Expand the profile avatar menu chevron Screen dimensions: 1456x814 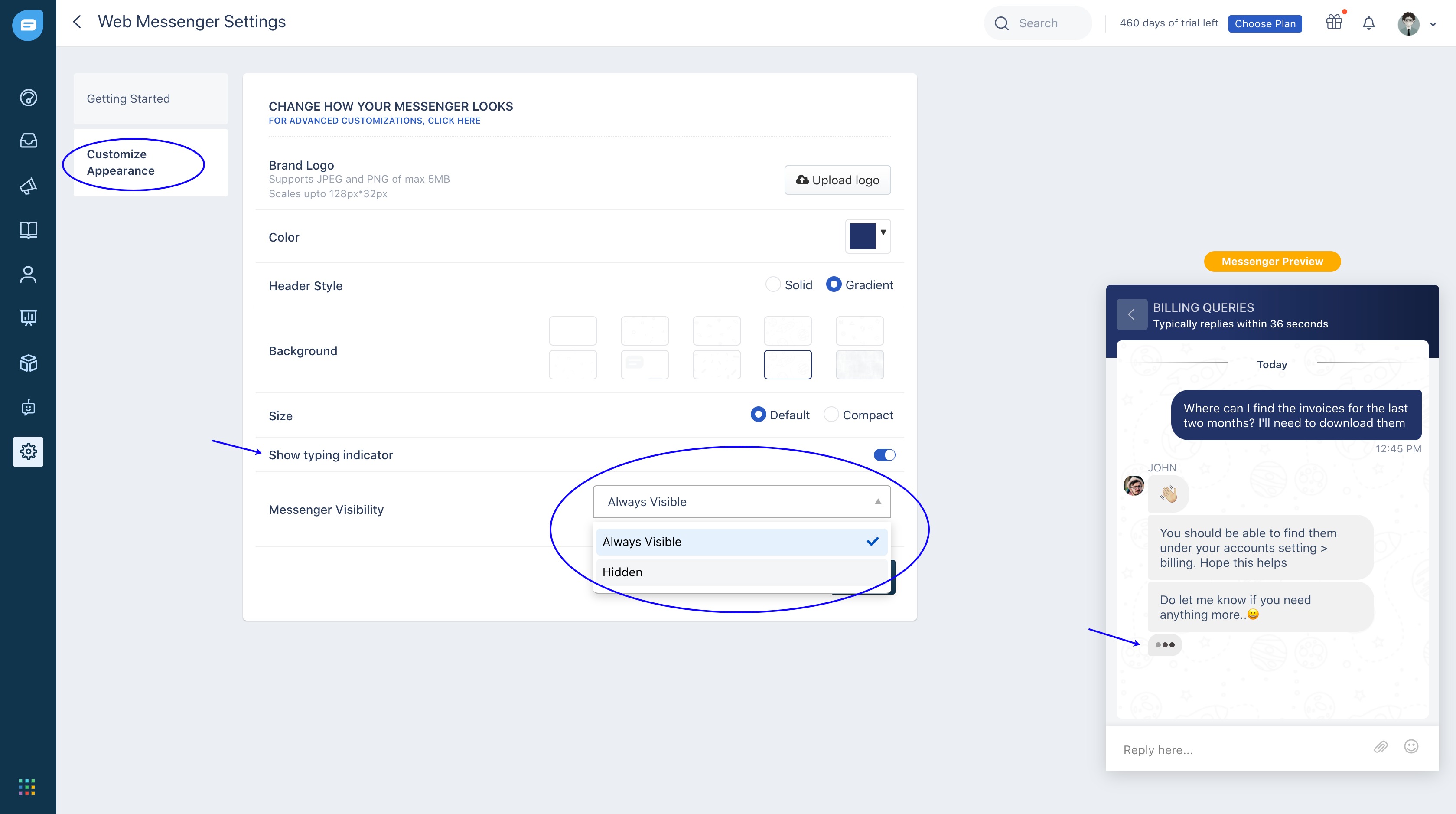1433,24
